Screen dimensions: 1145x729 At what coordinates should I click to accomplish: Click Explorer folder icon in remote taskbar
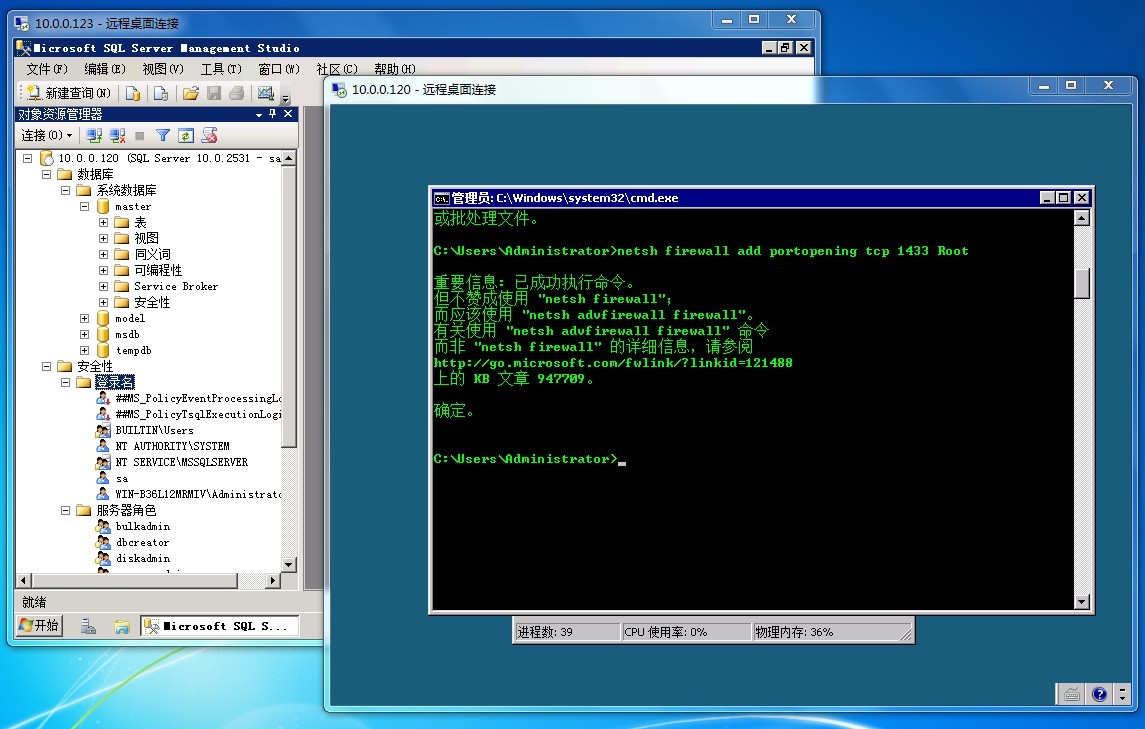coord(121,626)
